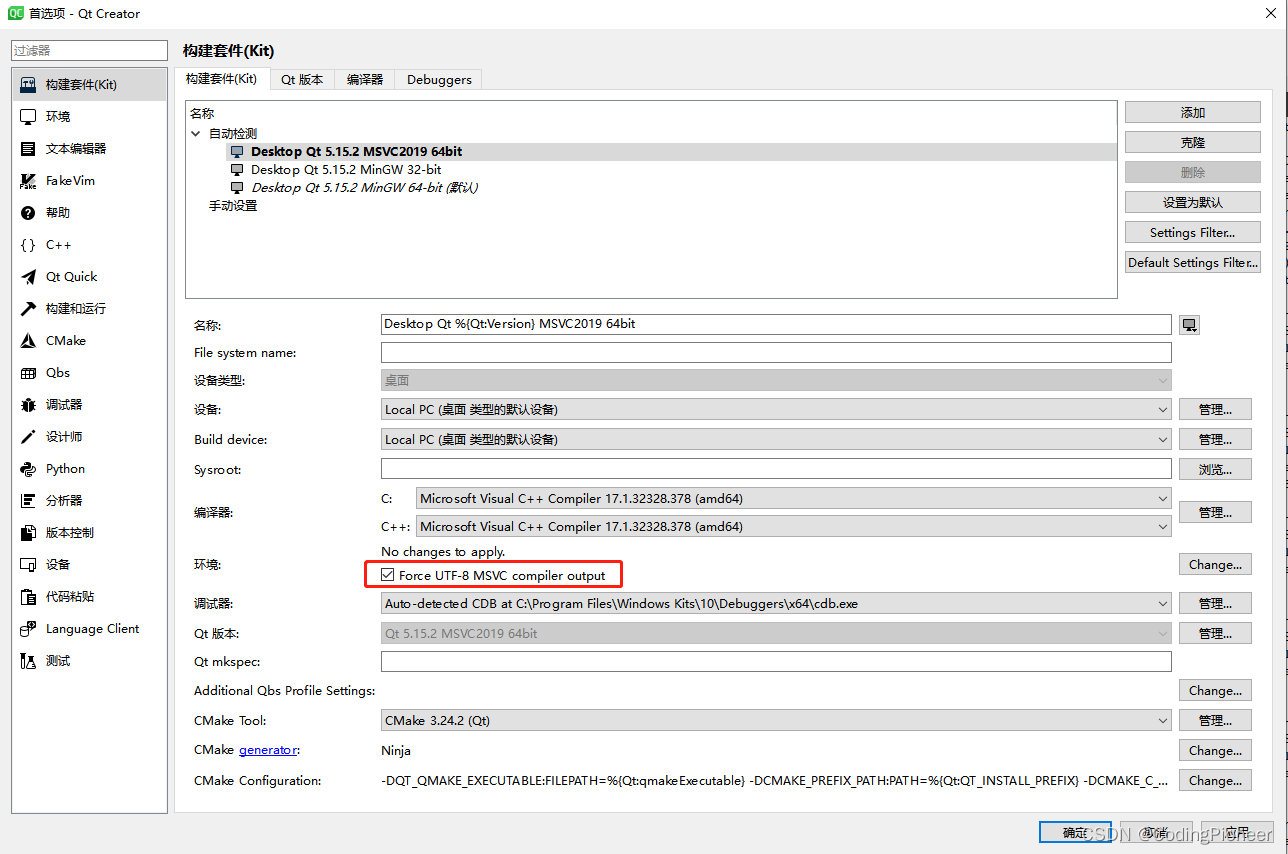Open the Build device dropdown
The height and width of the screenshot is (854, 1288).
point(776,439)
